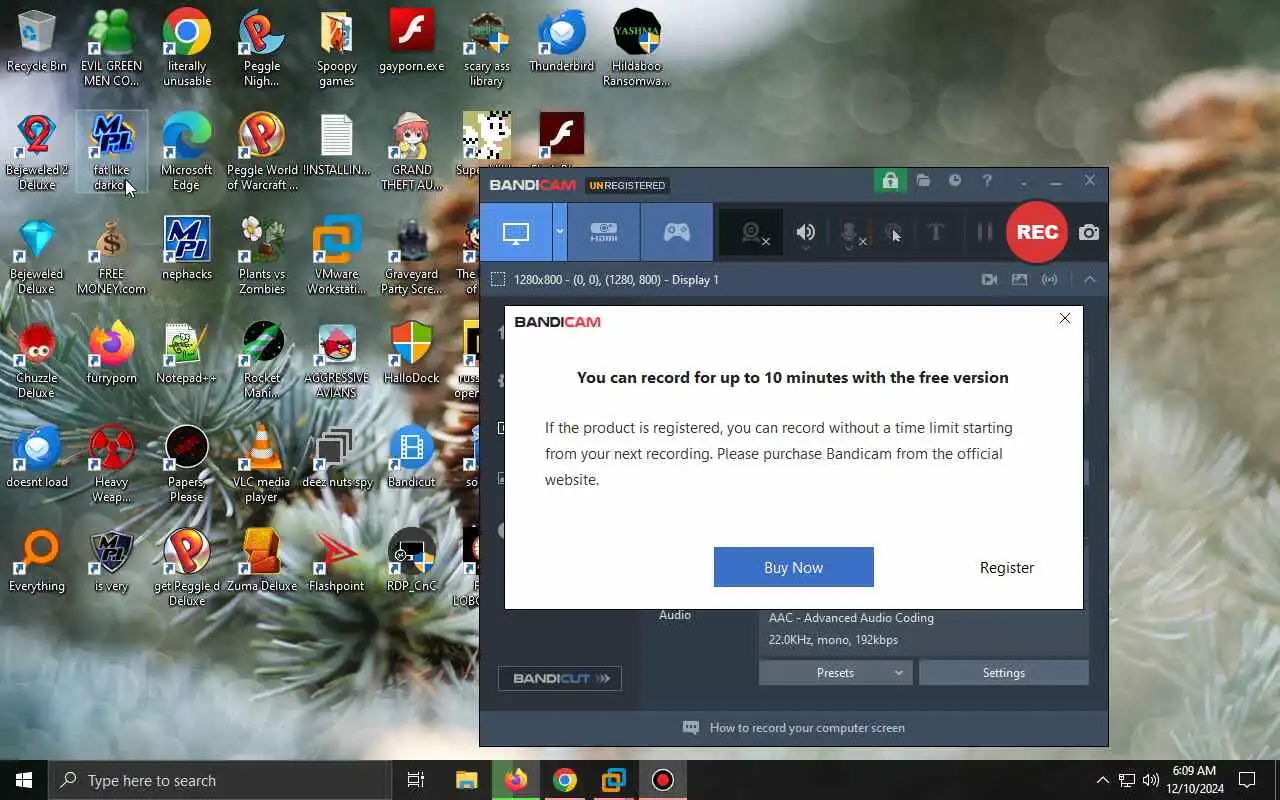Collapse Bandicam panel with chevron
Screen dimensions: 1280x800
[1090, 280]
